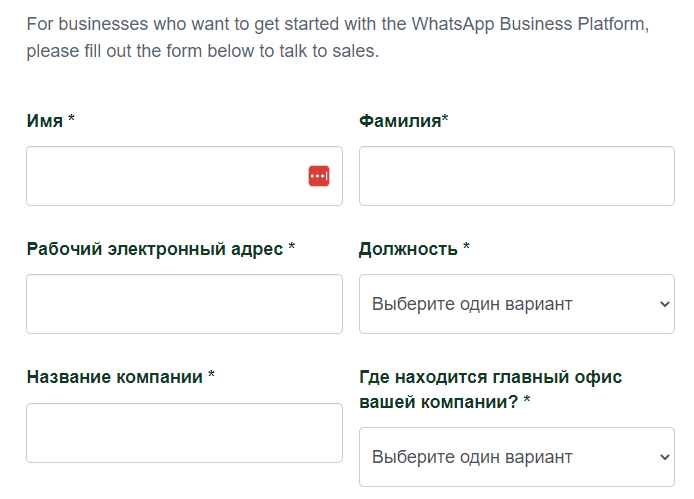Open the главный офис location dropdown

tap(517, 457)
